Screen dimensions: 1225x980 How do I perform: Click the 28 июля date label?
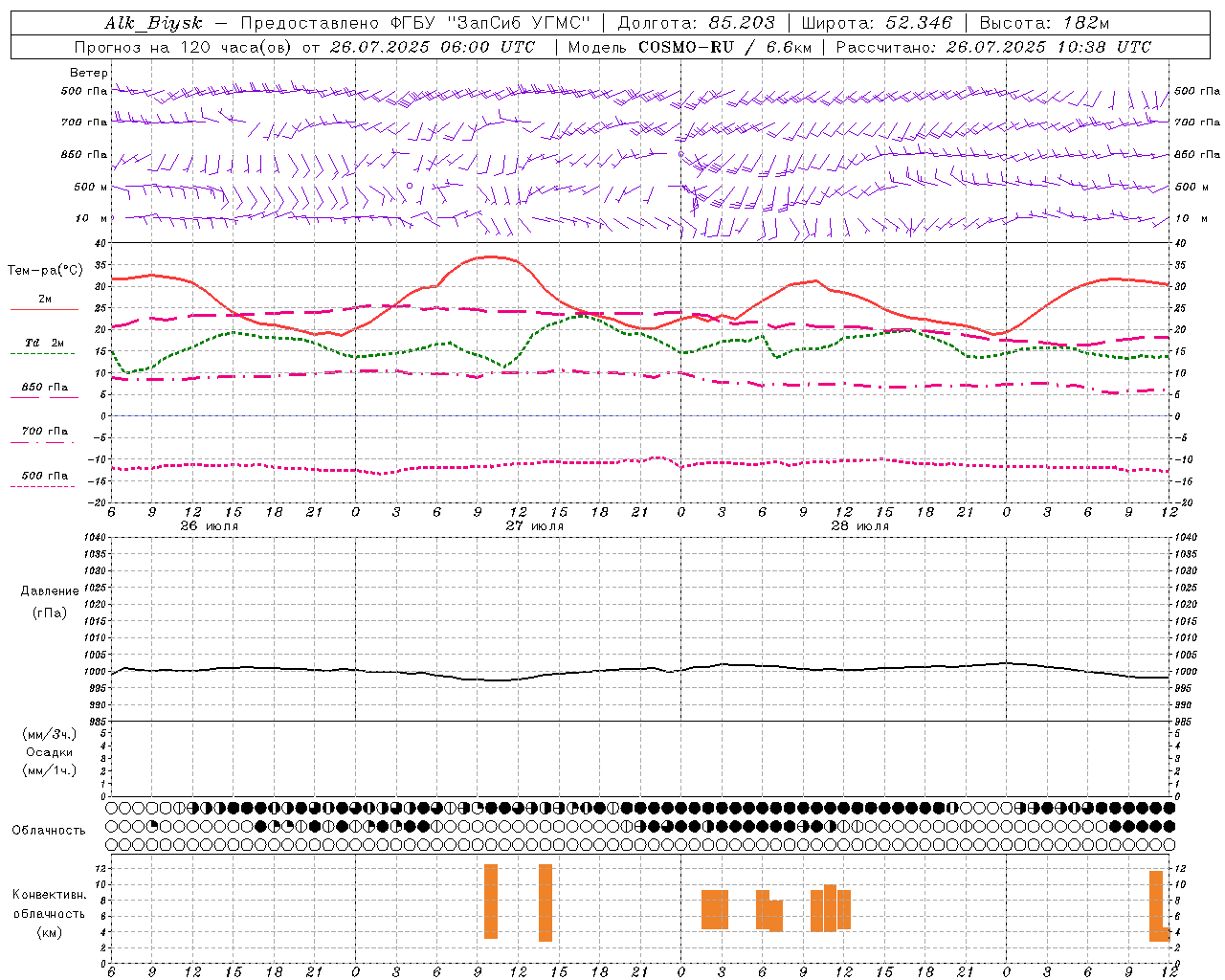click(860, 526)
